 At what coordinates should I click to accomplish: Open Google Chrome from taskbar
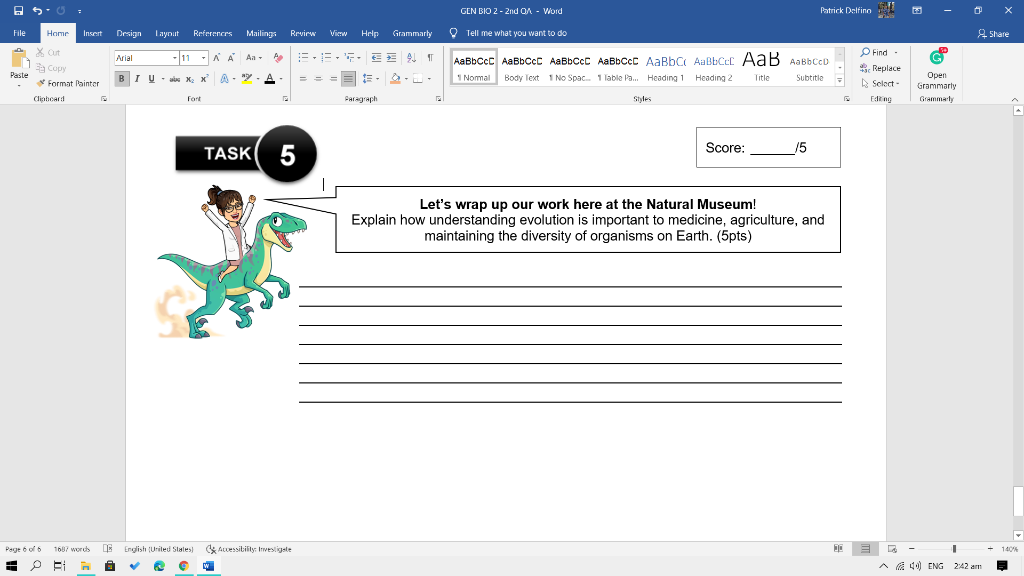coord(184,566)
